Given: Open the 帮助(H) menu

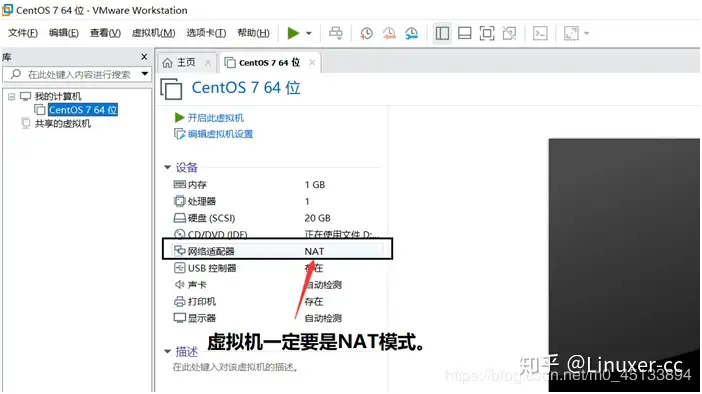Looking at the screenshot, I should click(253, 33).
